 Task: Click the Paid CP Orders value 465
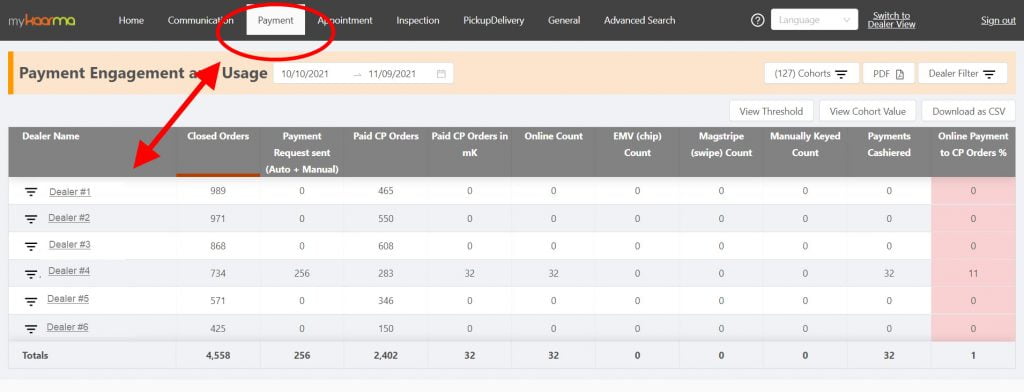click(386, 191)
